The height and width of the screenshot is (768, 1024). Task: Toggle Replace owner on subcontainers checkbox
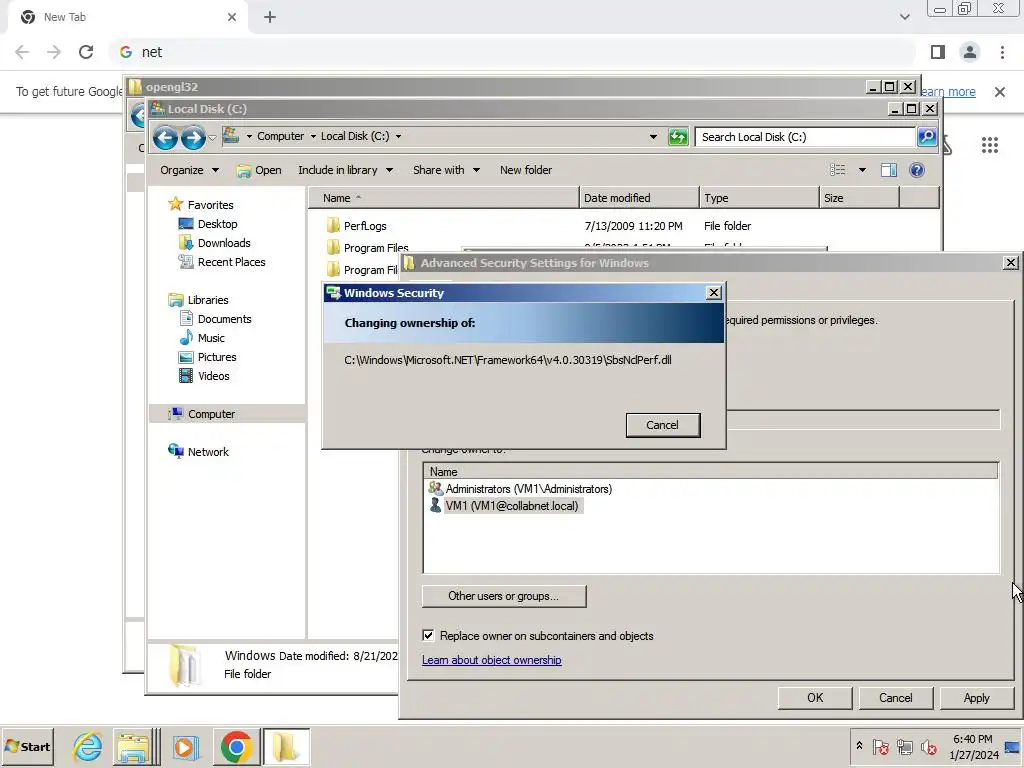pyautogui.click(x=428, y=635)
